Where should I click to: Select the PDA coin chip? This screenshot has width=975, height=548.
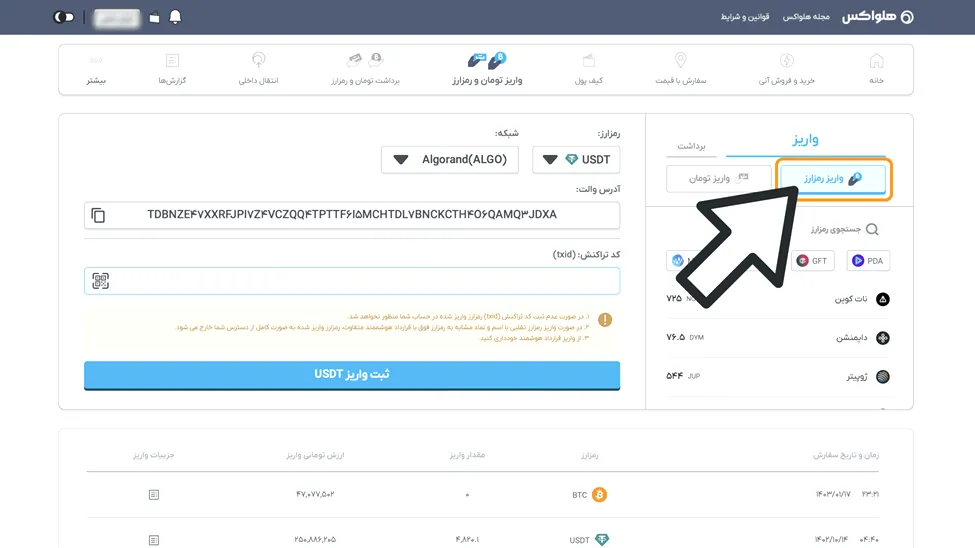868,261
